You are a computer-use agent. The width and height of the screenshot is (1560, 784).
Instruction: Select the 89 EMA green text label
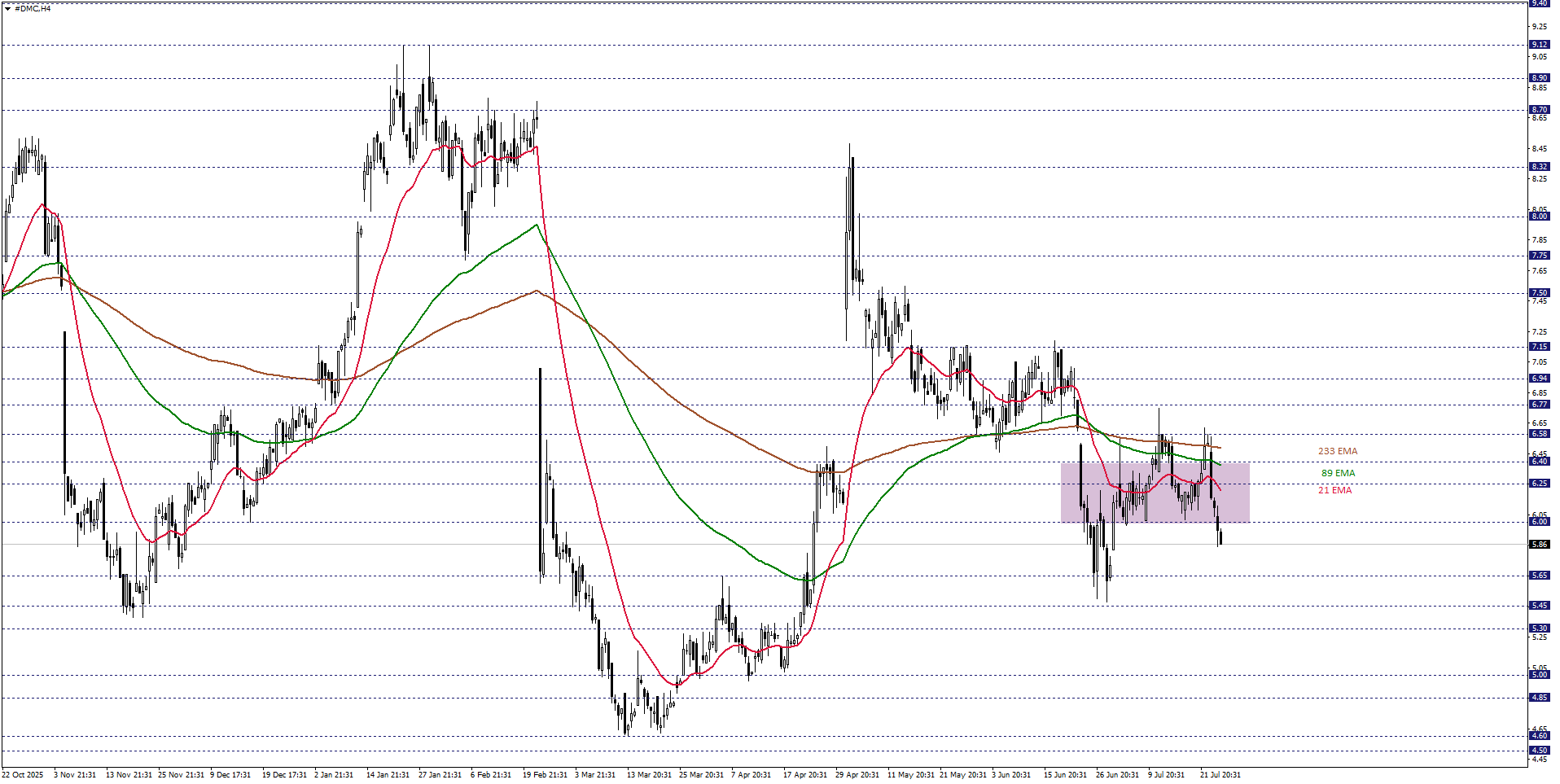coord(1338,473)
